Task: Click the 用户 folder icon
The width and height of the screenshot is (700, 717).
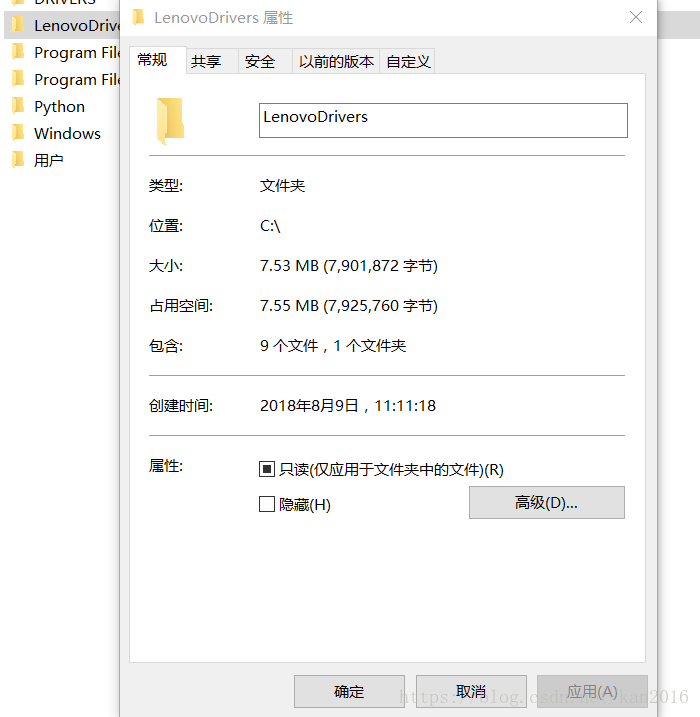Action: (18, 160)
